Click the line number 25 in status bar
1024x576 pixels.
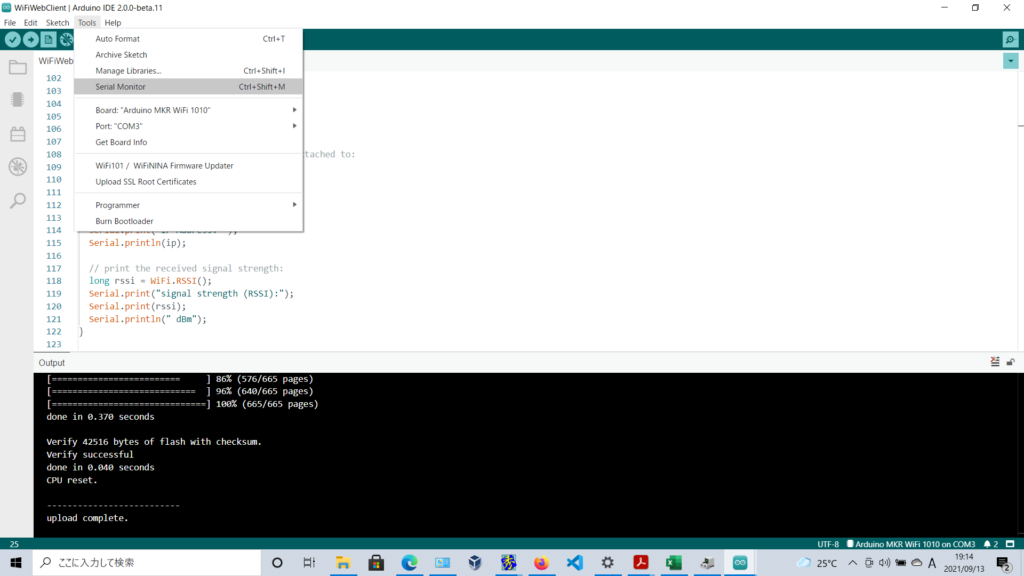(x=14, y=544)
